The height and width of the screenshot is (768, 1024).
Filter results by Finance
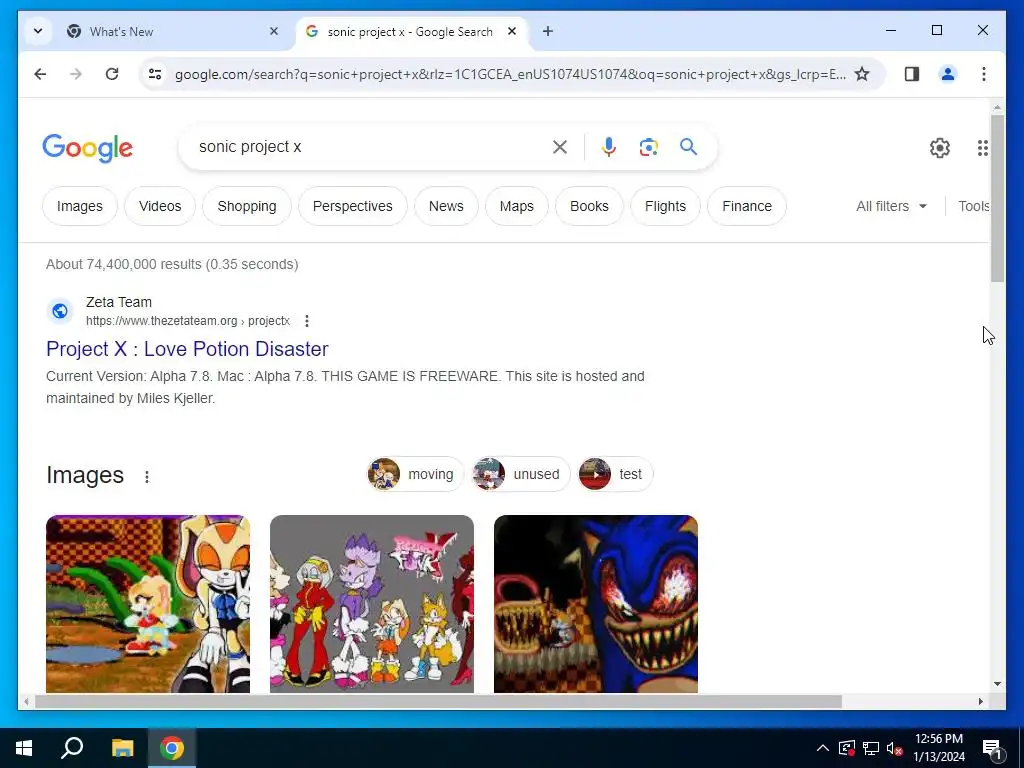point(747,206)
